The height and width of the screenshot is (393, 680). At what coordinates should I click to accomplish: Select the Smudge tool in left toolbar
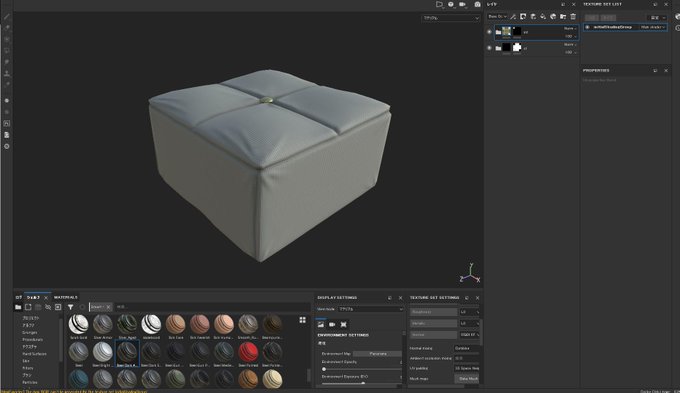tap(7, 62)
